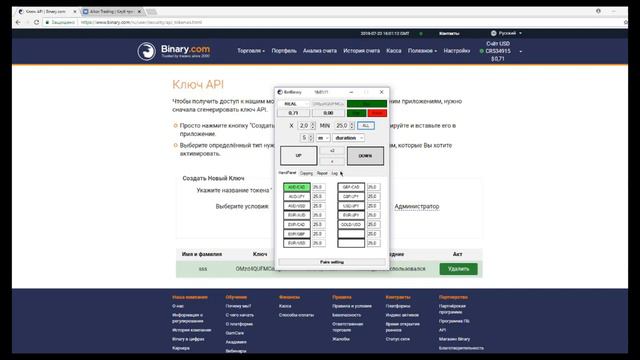Switch to the Report tab
This screenshot has height=360, width=640.
[x=322, y=173]
